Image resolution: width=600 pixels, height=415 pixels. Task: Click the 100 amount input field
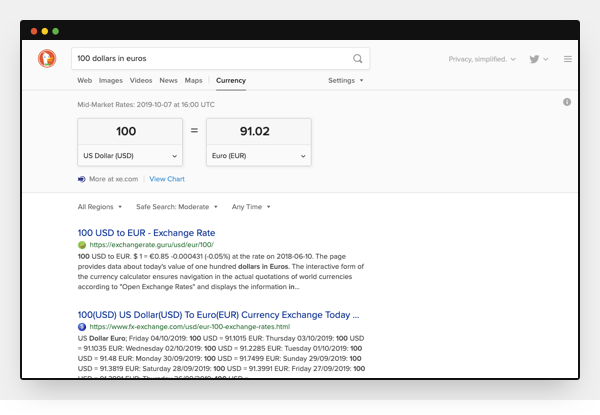coord(130,132)
